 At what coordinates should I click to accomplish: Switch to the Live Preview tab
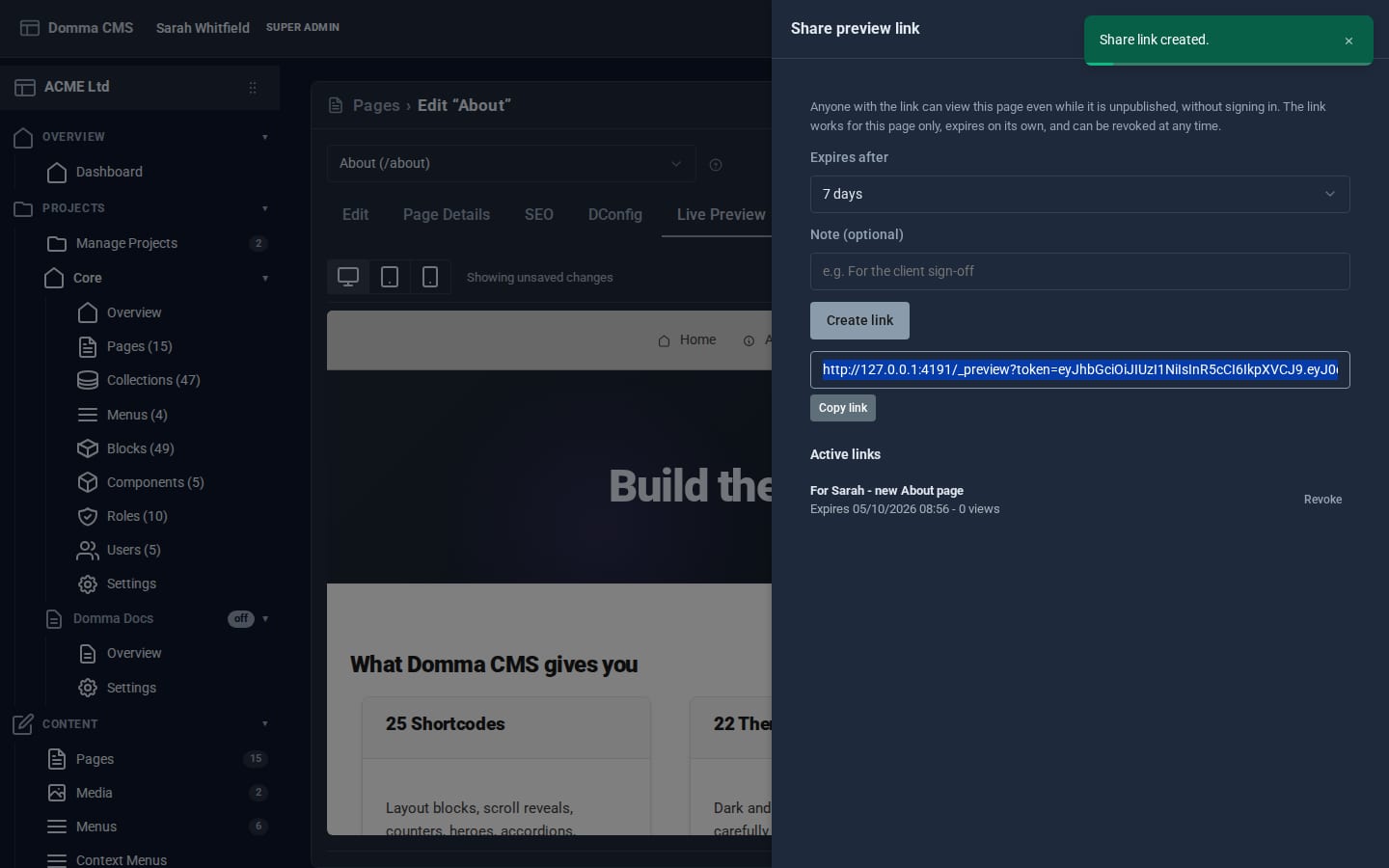coord(721,214)
